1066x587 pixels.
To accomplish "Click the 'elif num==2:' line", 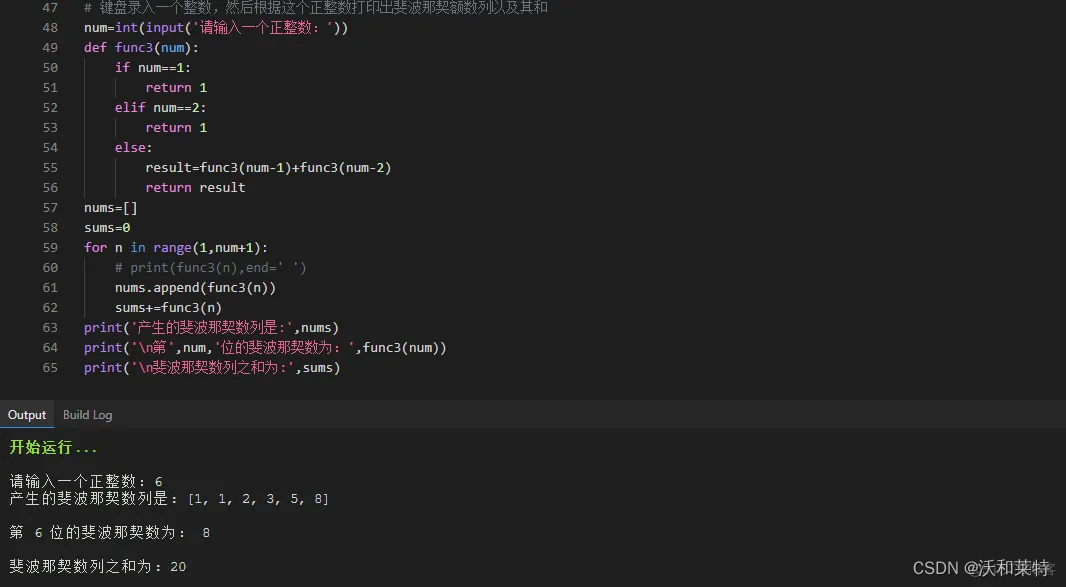I will (x=160, y=107).
